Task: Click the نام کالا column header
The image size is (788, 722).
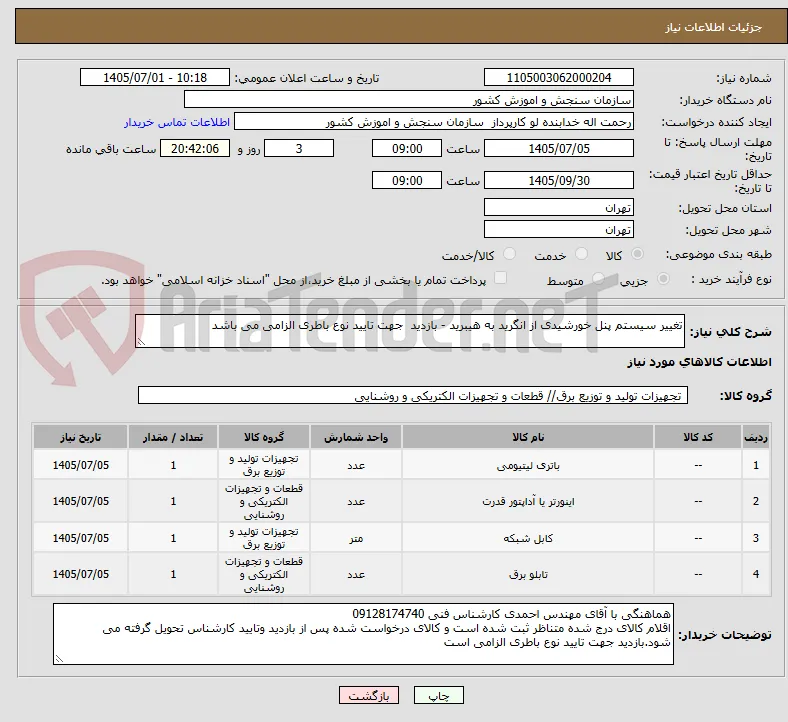Action: [x=528, y=437]
